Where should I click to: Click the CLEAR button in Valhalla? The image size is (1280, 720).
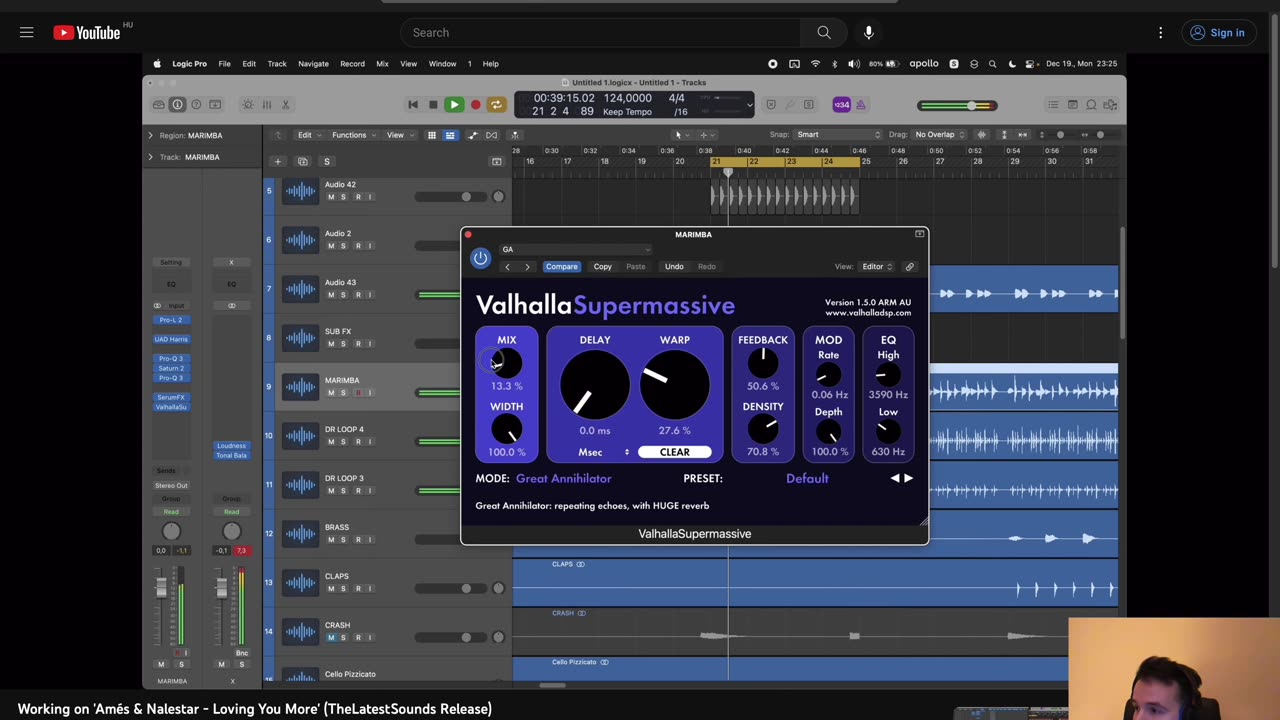point(675,452)
